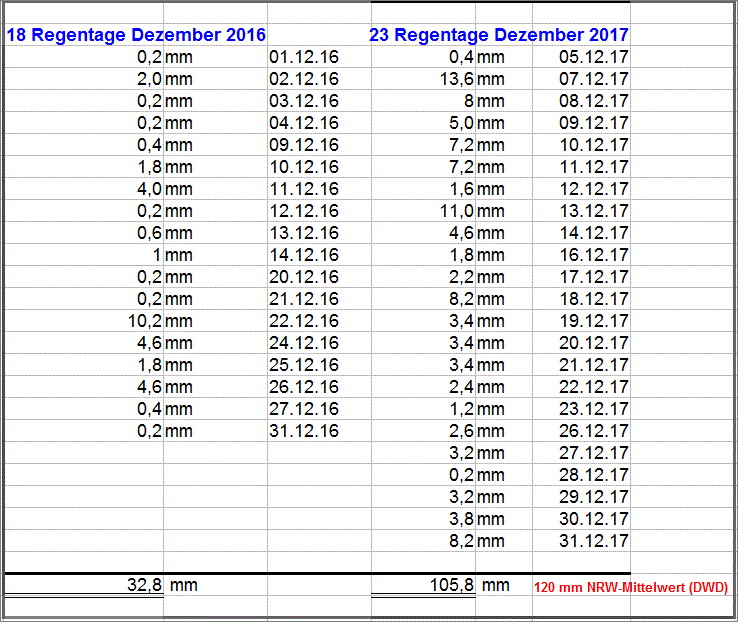Select the date cell 26.12.17
Viewport: 738px width, 622px height.
[x=594, y=431]
